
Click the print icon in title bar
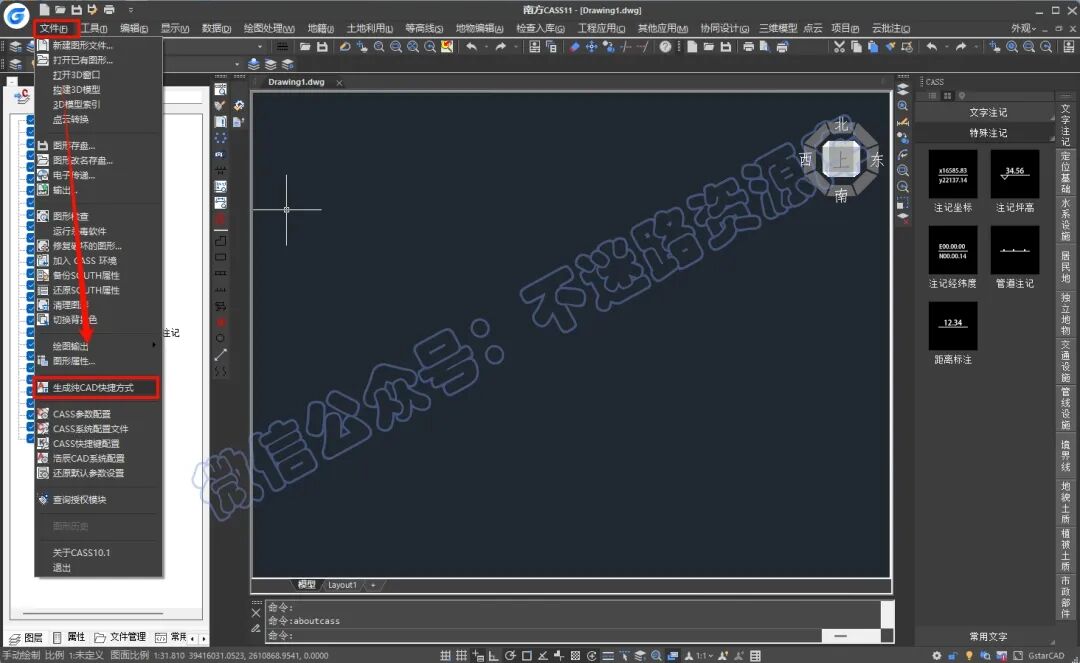109,10
